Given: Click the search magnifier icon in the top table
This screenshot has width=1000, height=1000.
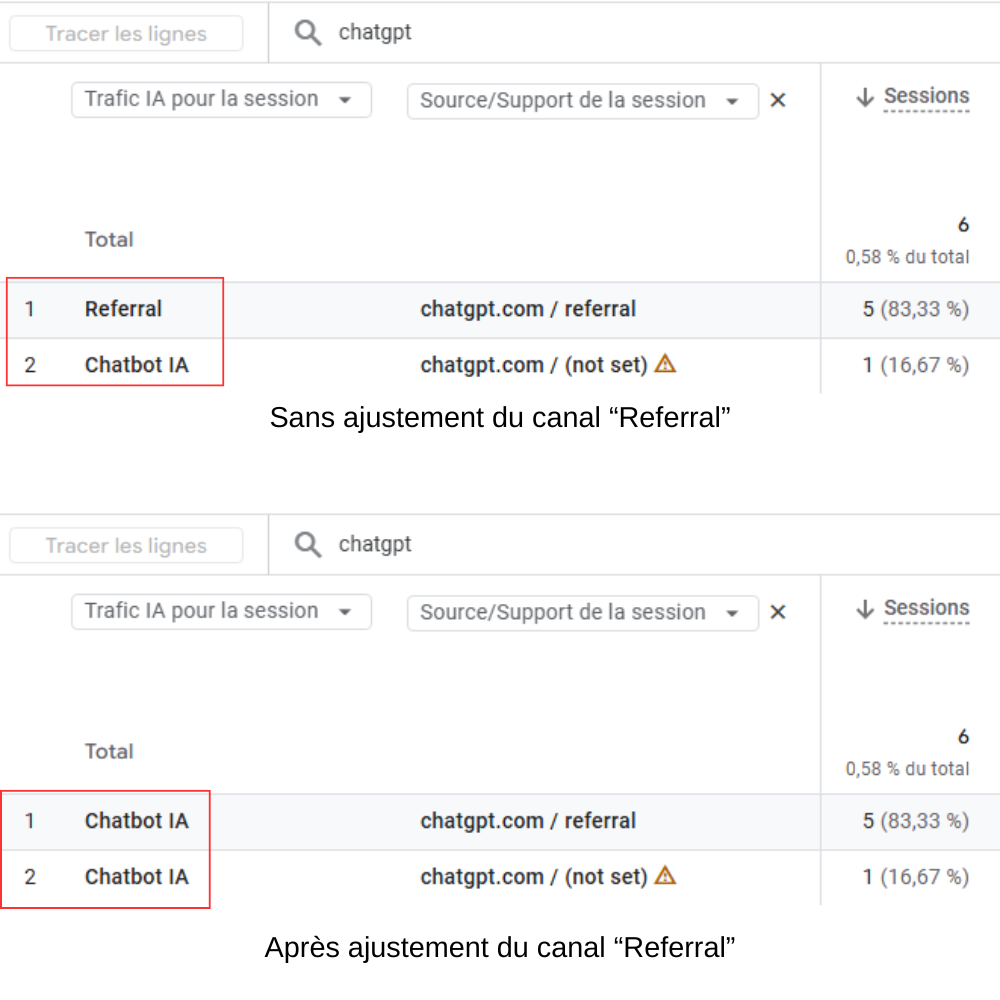Looking at the screenshot, I should tap(307, 32).
